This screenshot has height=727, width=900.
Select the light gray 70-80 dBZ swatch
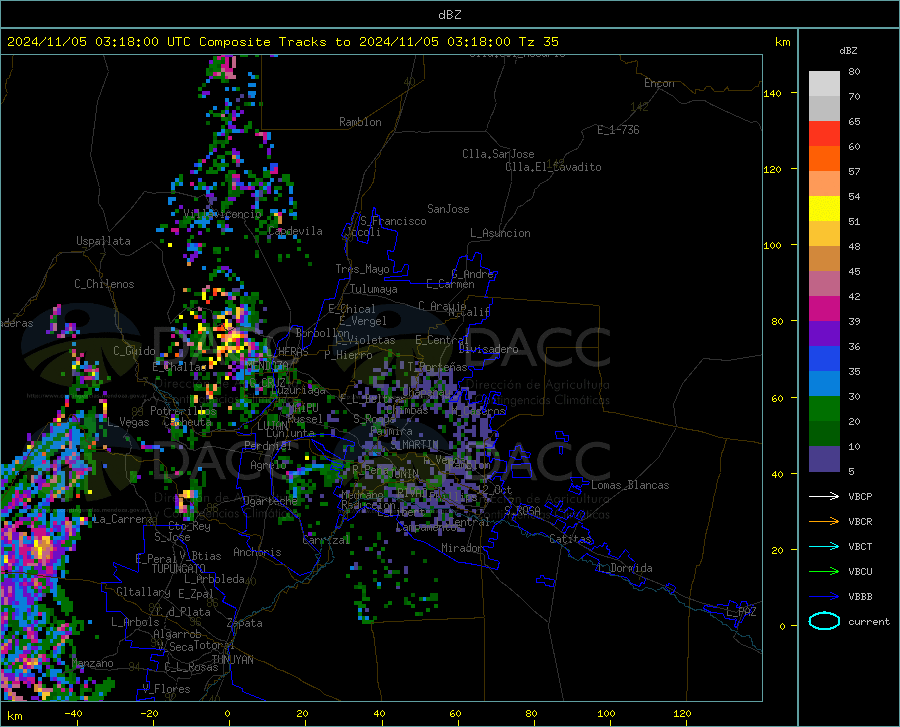click(x=824, y=84)
